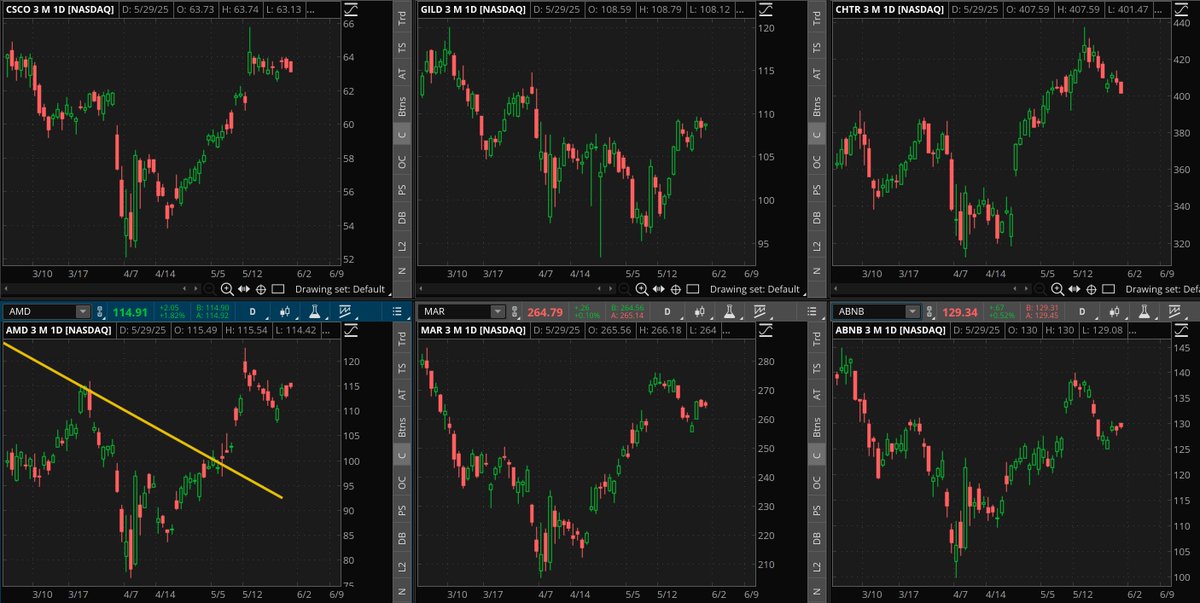Open the chart link chain icon next to AMD symbol
This screenshot has width=1200, height=603.
tap(101, 312)
